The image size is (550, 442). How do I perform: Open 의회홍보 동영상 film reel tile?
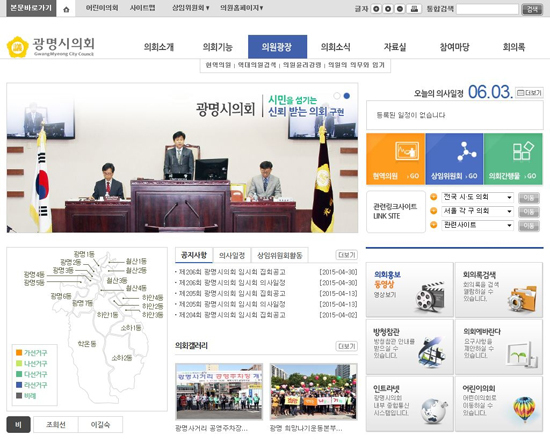tap(409, 290)
